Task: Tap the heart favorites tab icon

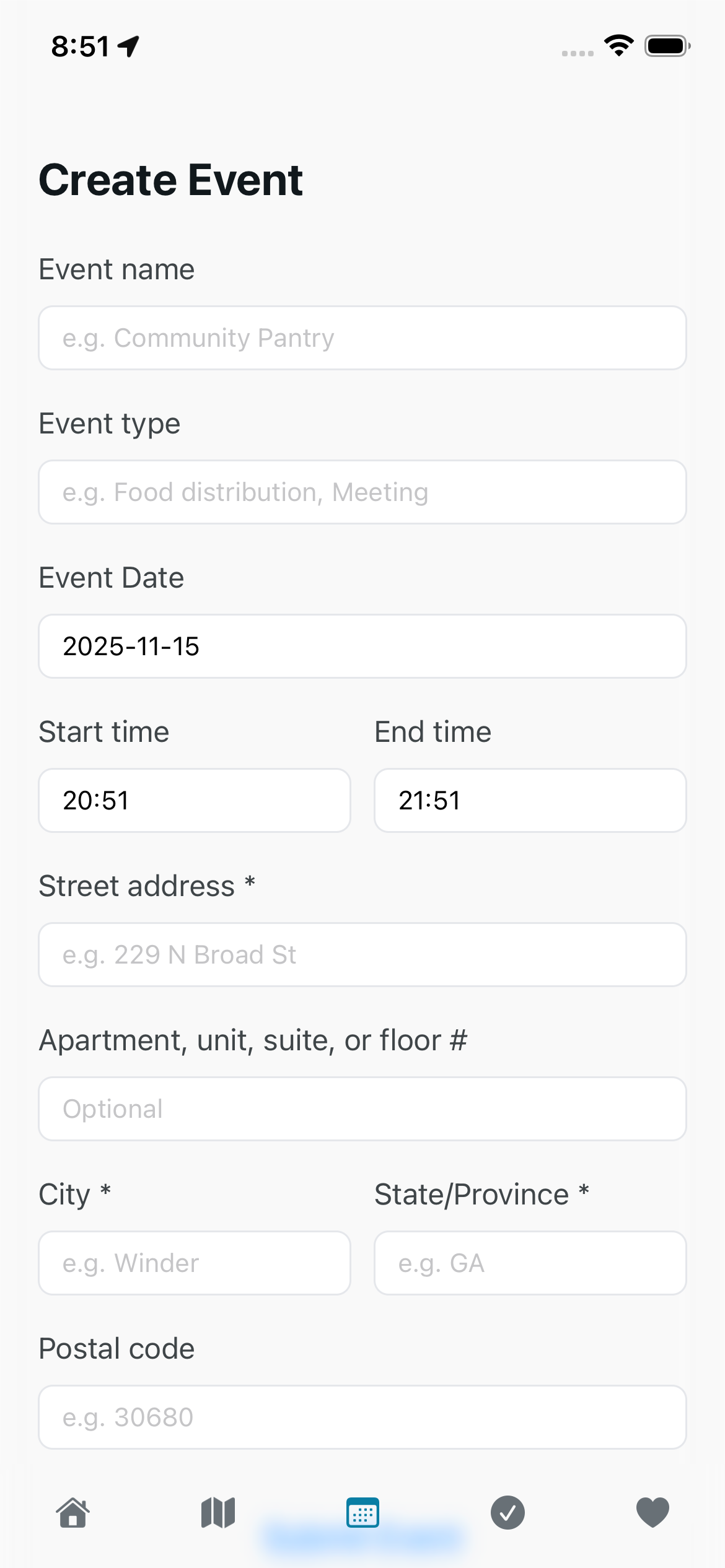Action: coord(652,1513)
